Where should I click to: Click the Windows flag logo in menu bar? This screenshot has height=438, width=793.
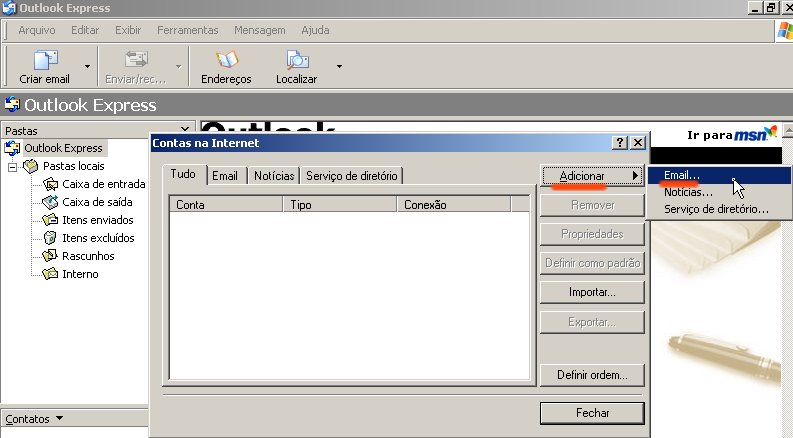785,31
